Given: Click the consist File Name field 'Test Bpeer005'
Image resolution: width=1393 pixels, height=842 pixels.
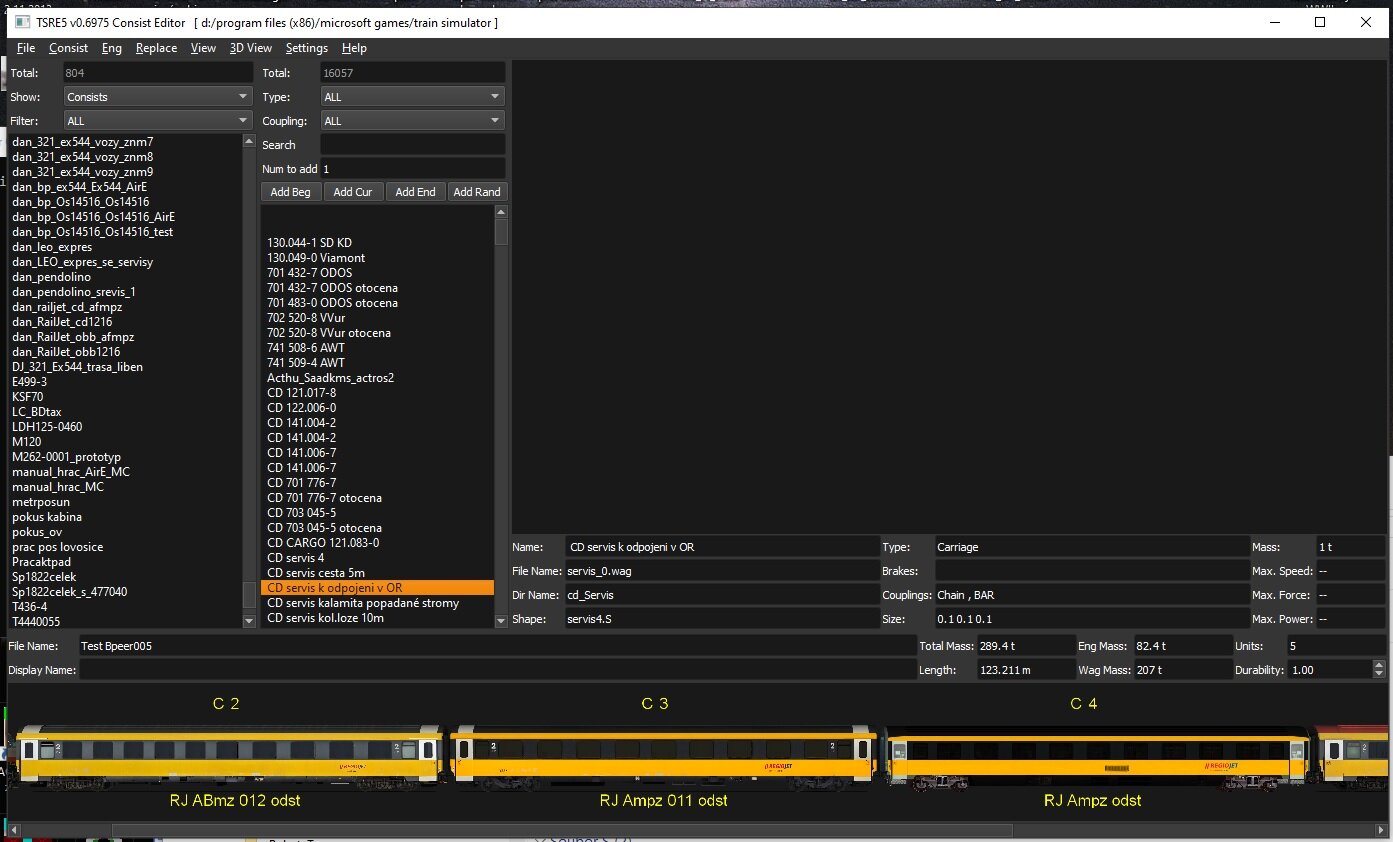Looking at the screenshot, I should point(497,646).
